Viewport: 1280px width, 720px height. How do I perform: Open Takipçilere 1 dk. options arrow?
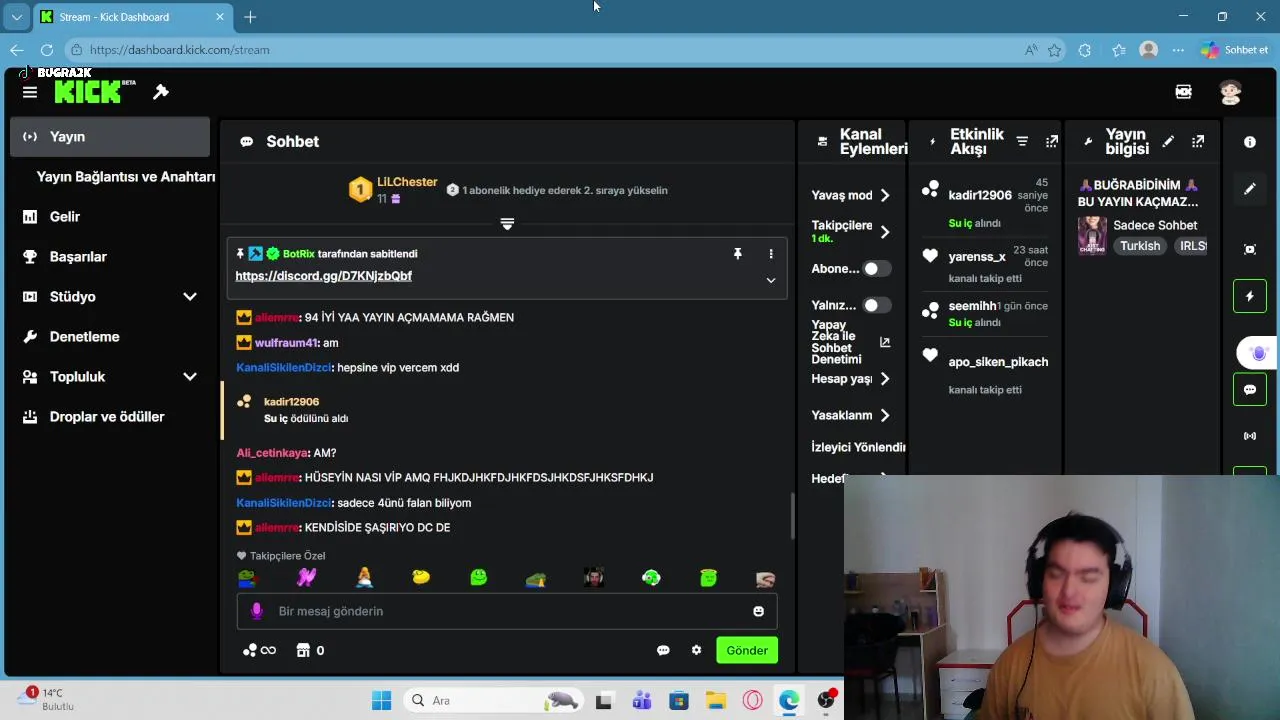pyautogui.click(x=885, y=232)
